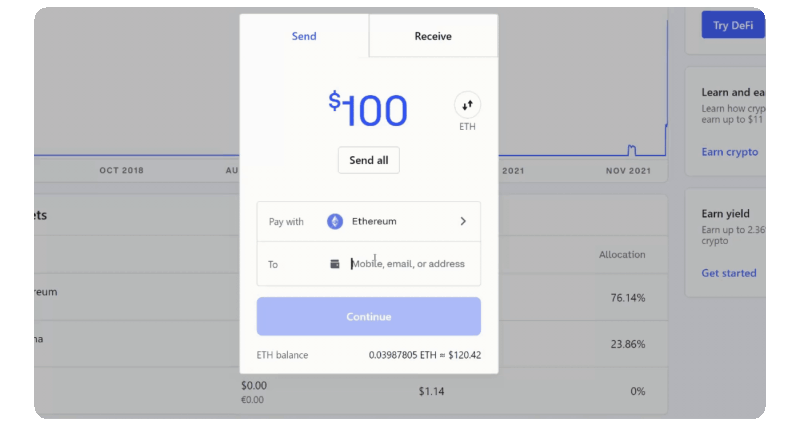Click the Send all button
The height and width of the screenshot is (427, 800).
coord(369,160)
